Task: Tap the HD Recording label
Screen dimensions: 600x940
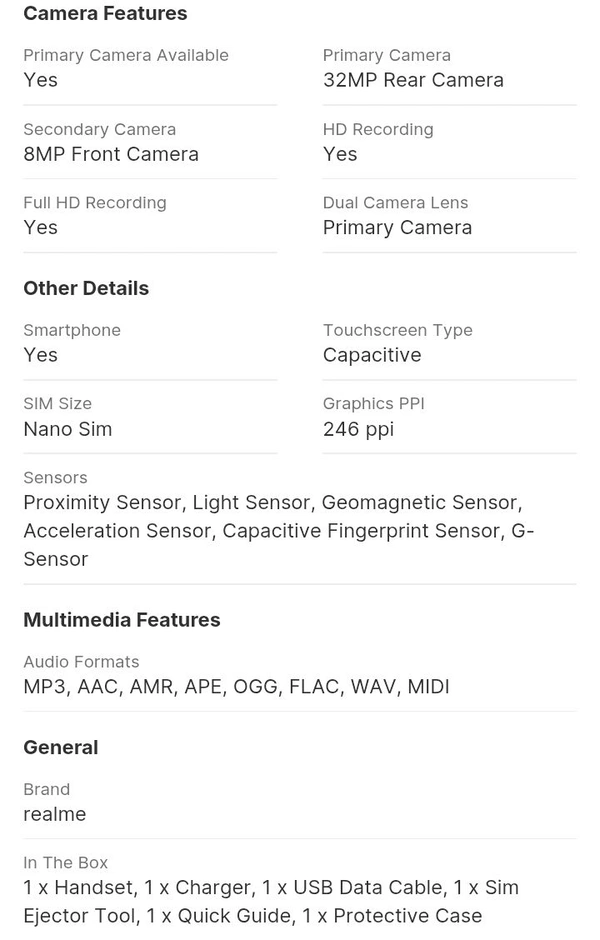Action: point(378,129)
